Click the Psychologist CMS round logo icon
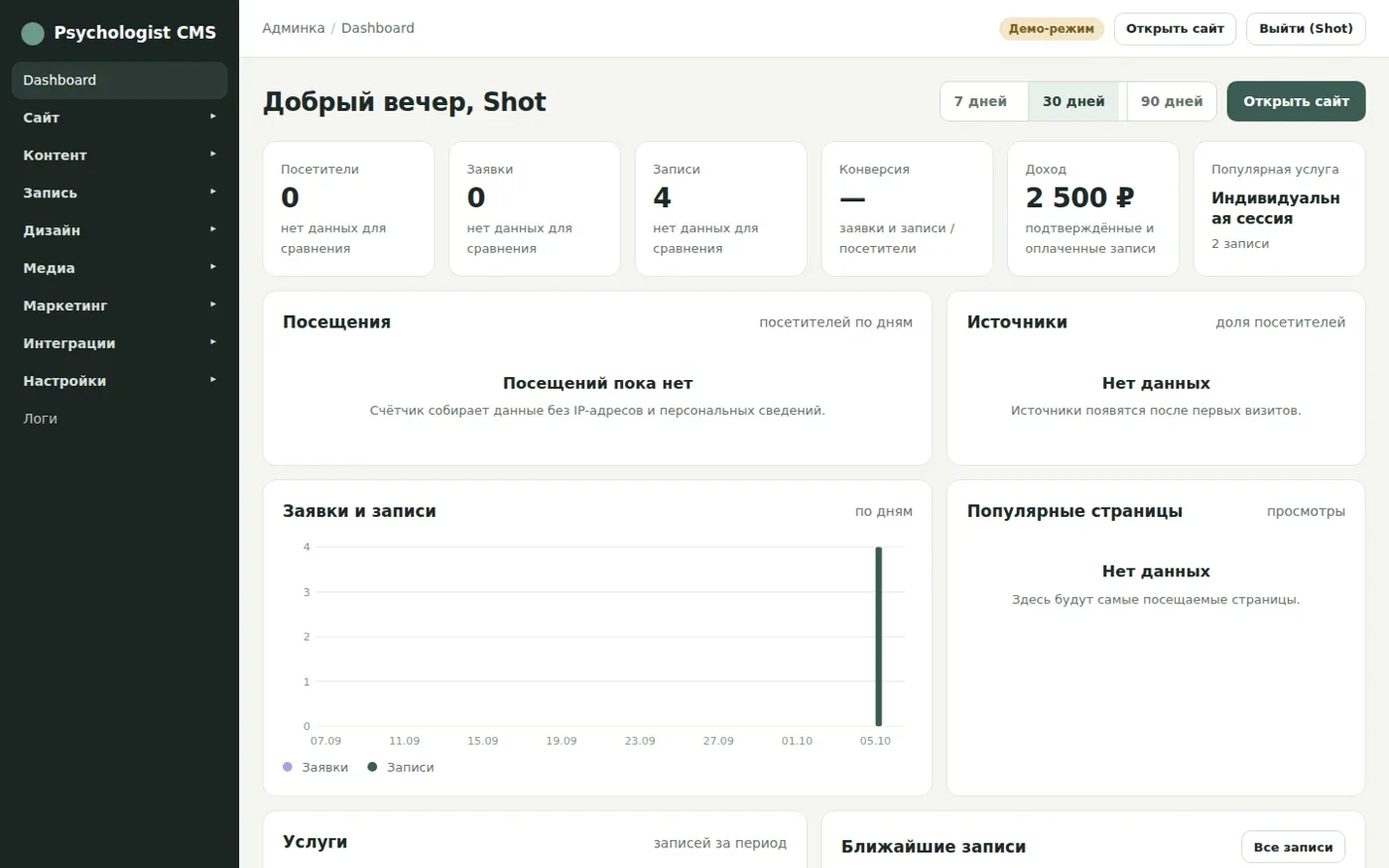Image resolution: width=1389 pixels, height=868 pixels. pyautogui.click(x=33, y=34)
